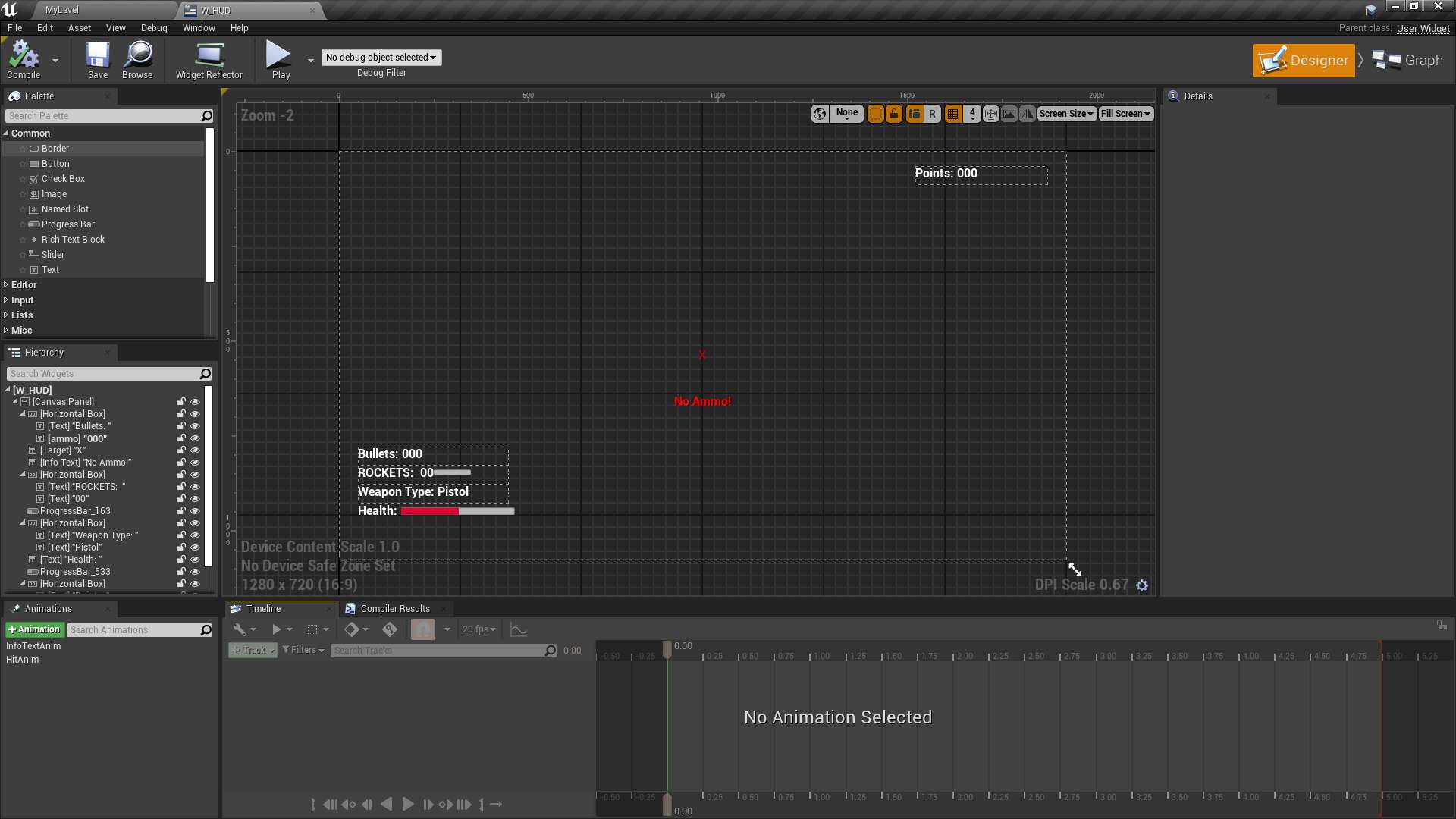Hide the Canvas Panel with its eye toggle
1456x819 pixels.
(195, 401)
